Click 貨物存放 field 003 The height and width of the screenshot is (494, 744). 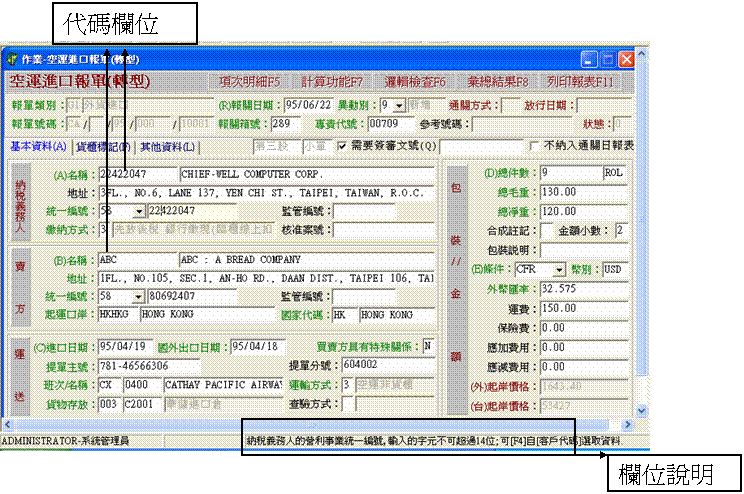pos(109,404)
